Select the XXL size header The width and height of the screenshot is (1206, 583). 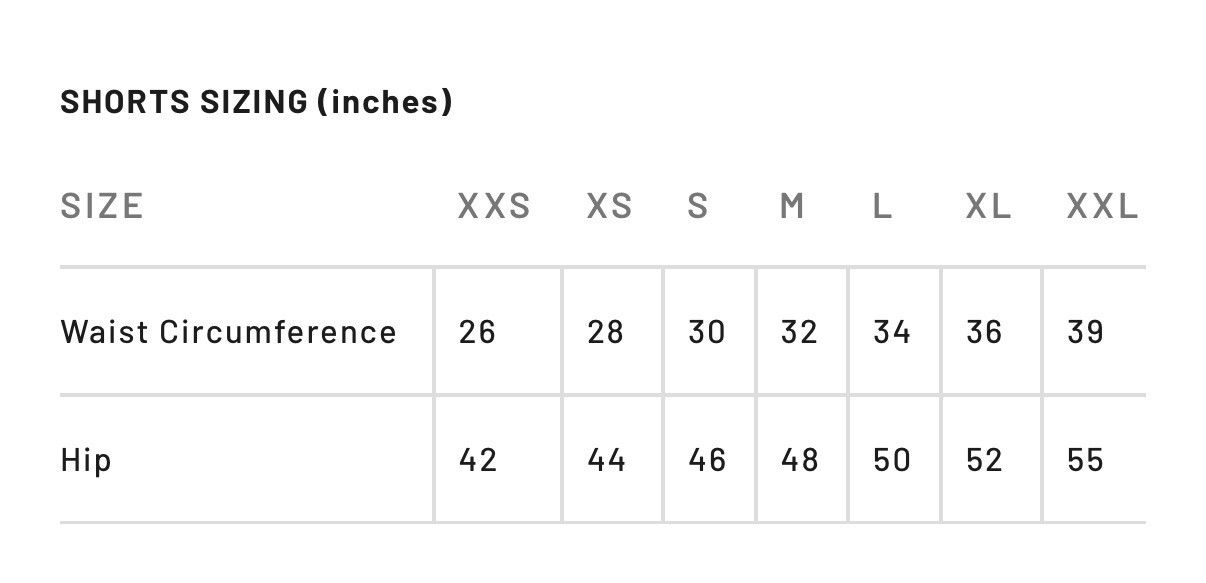pos(1102,206)
